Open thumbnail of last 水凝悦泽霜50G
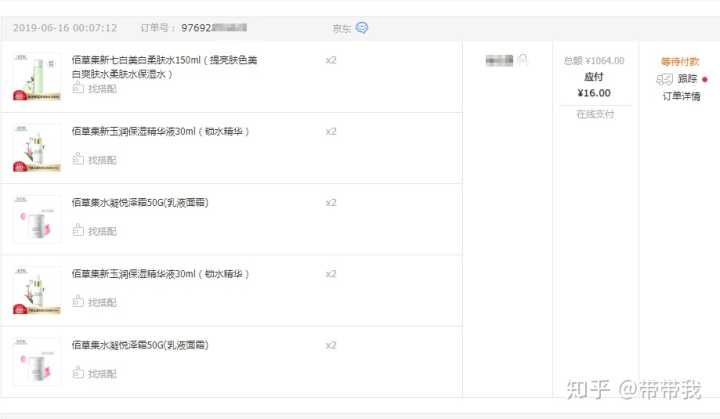The width and height of the screenshot is (720, 419). [37, 362]
